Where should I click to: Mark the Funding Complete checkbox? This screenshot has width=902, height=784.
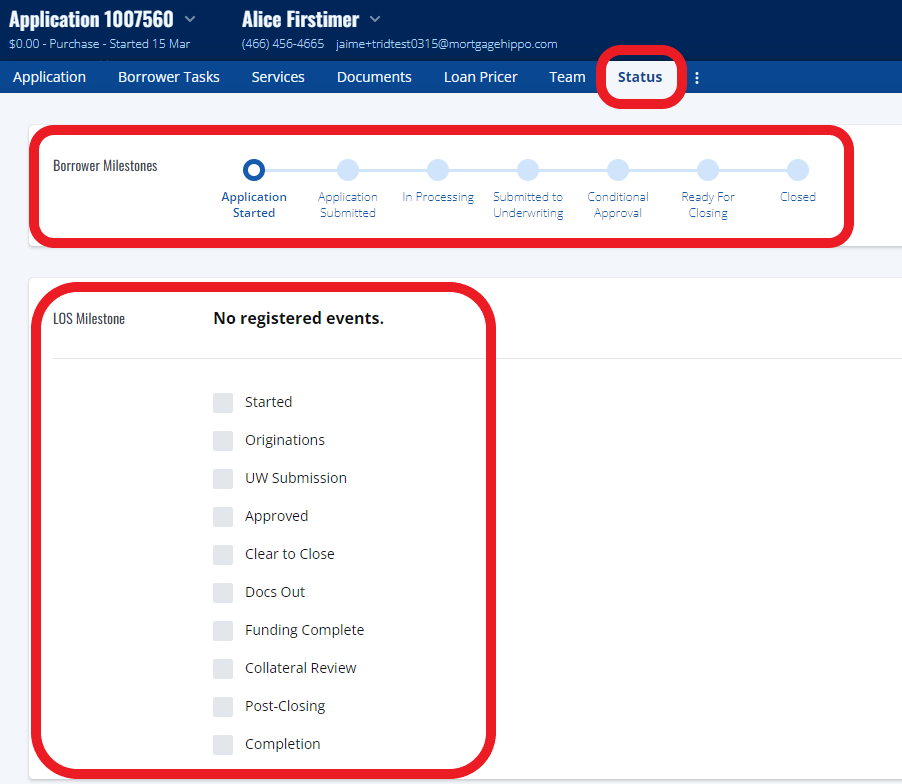pyautogui.click(x=223, y=630)
